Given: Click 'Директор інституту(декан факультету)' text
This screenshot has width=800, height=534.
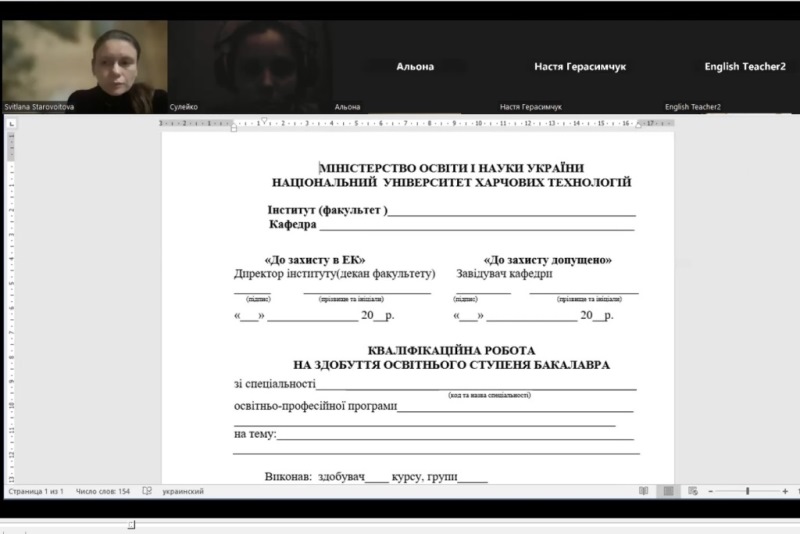Looking at the screenshot, I should click(x=335, y=274).
